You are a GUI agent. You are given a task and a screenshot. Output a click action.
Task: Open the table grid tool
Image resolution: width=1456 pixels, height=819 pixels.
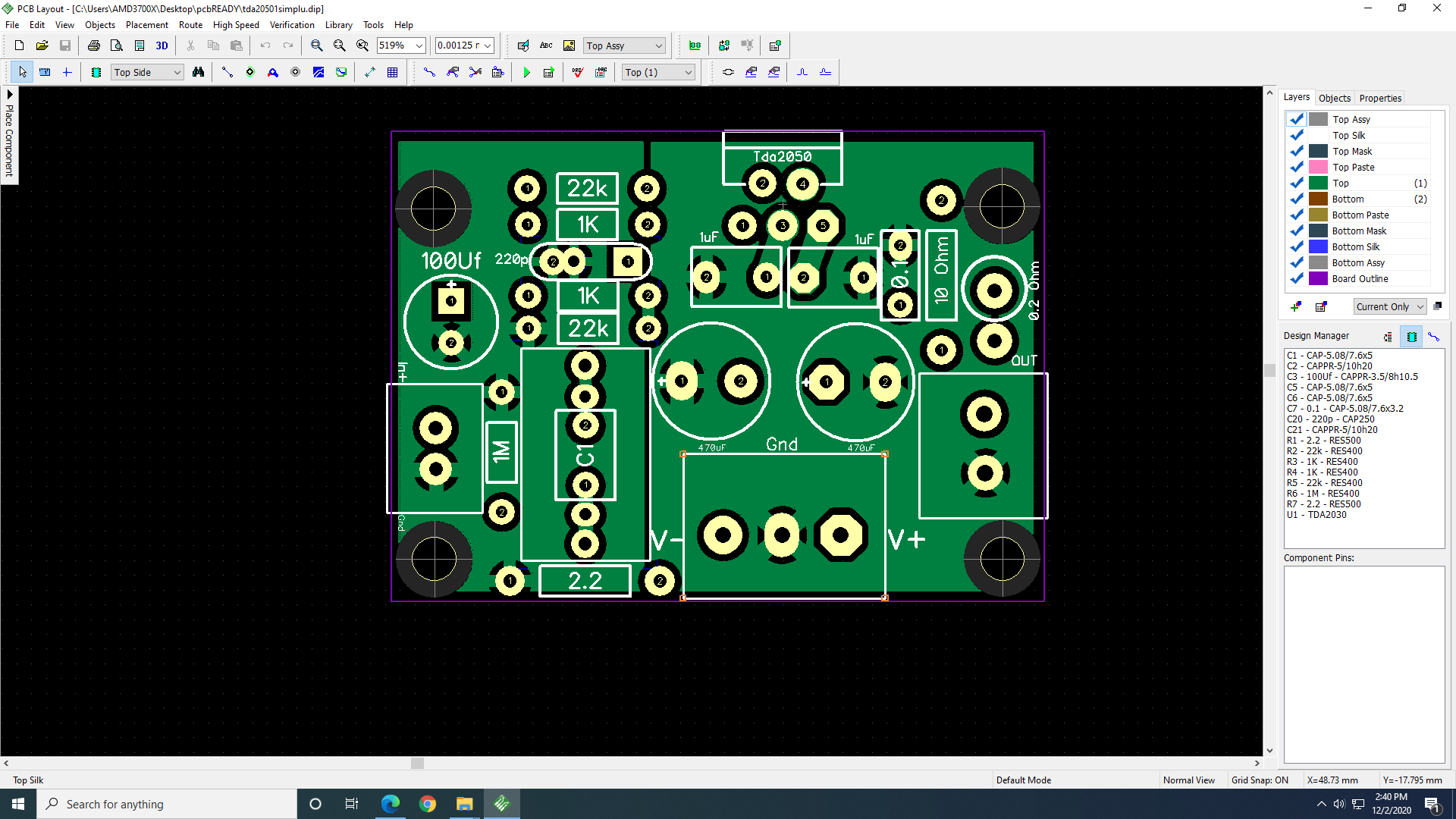click(x=393, y=72)
